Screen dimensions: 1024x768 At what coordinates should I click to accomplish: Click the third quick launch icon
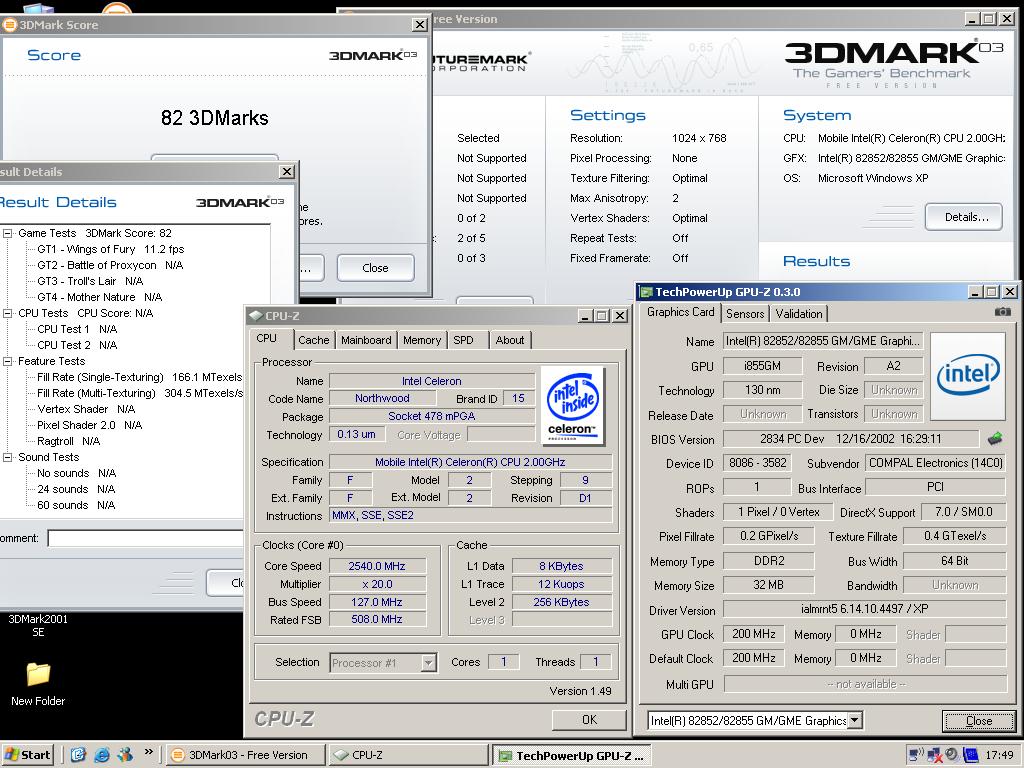pyautogui.click(x=124, y=755)
